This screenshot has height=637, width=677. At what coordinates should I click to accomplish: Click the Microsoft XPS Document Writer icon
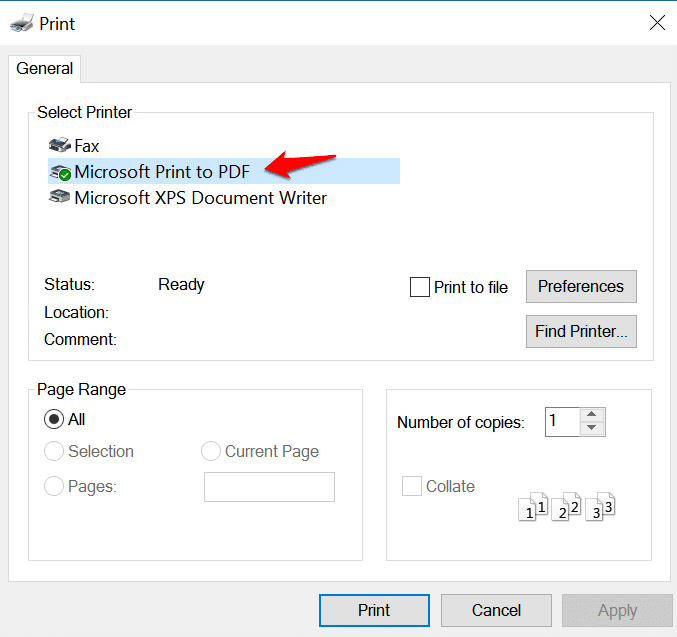[60, 197]
